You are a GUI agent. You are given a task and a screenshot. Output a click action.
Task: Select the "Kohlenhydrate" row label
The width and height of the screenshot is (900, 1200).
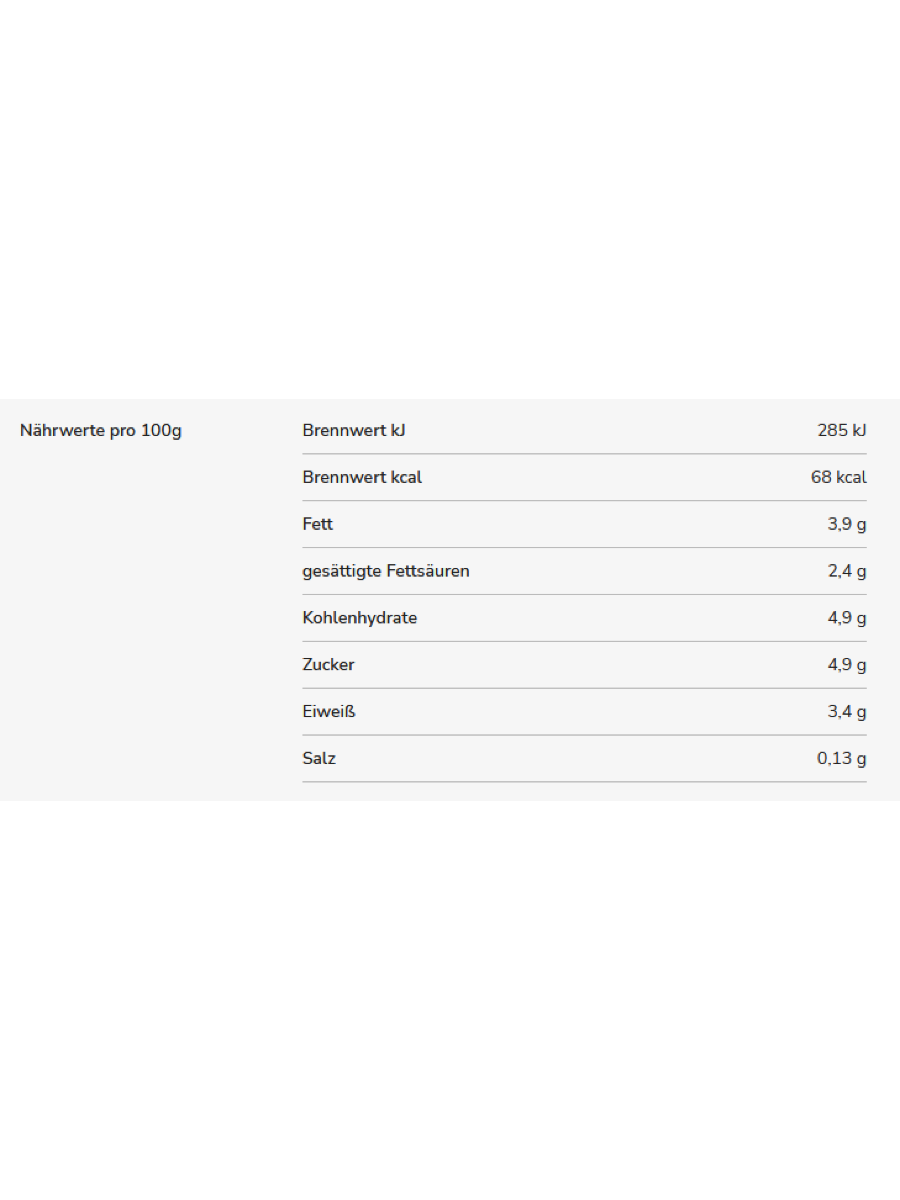click(360, 618)
